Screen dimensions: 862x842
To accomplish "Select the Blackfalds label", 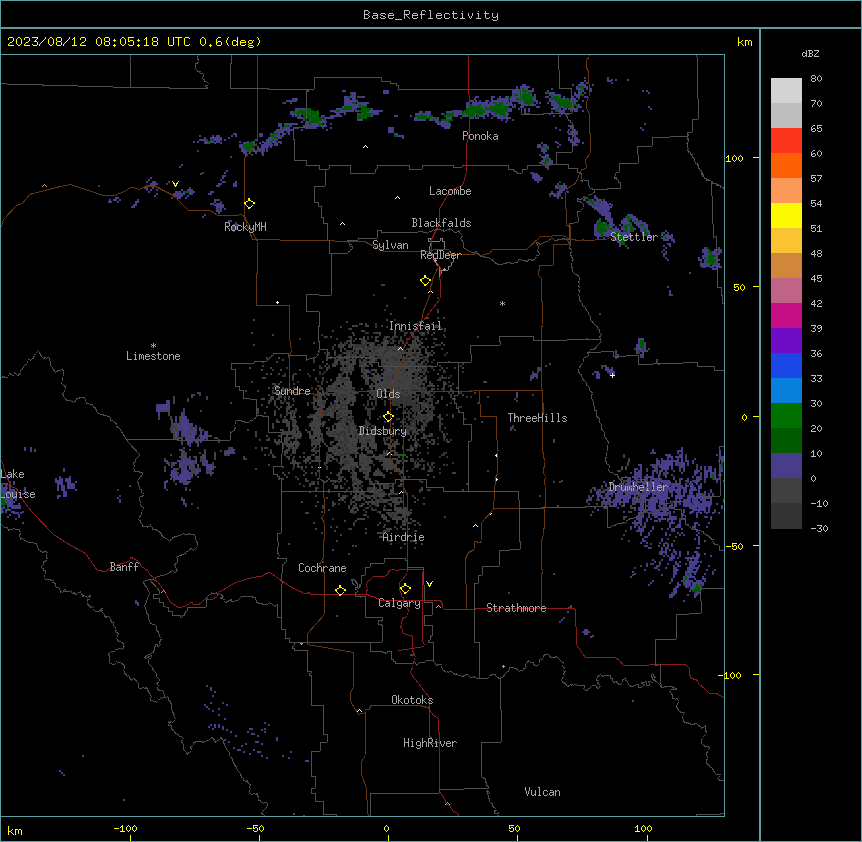I will [x=441, y=223].
